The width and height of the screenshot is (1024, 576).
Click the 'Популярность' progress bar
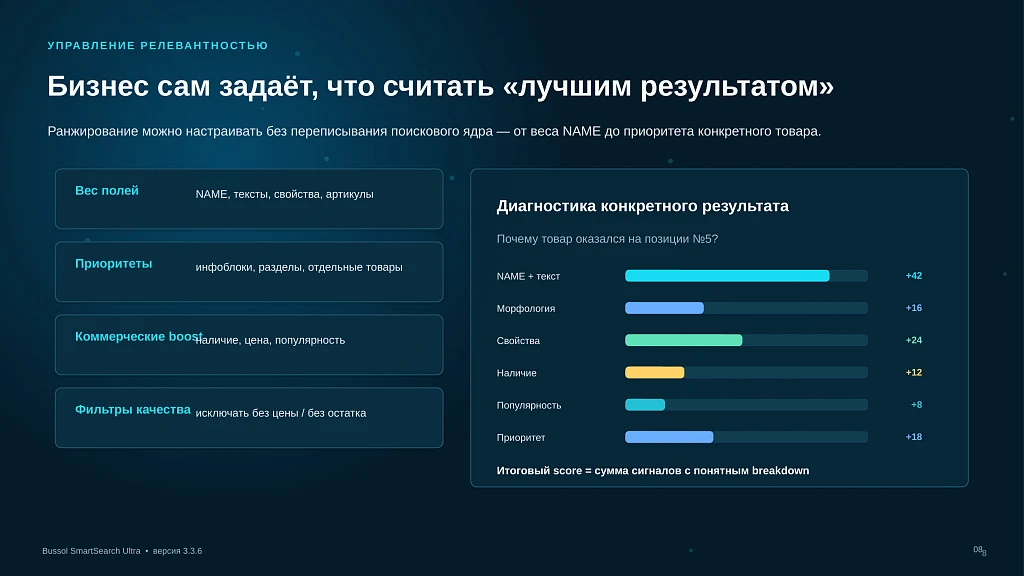(x=746, y=405)
